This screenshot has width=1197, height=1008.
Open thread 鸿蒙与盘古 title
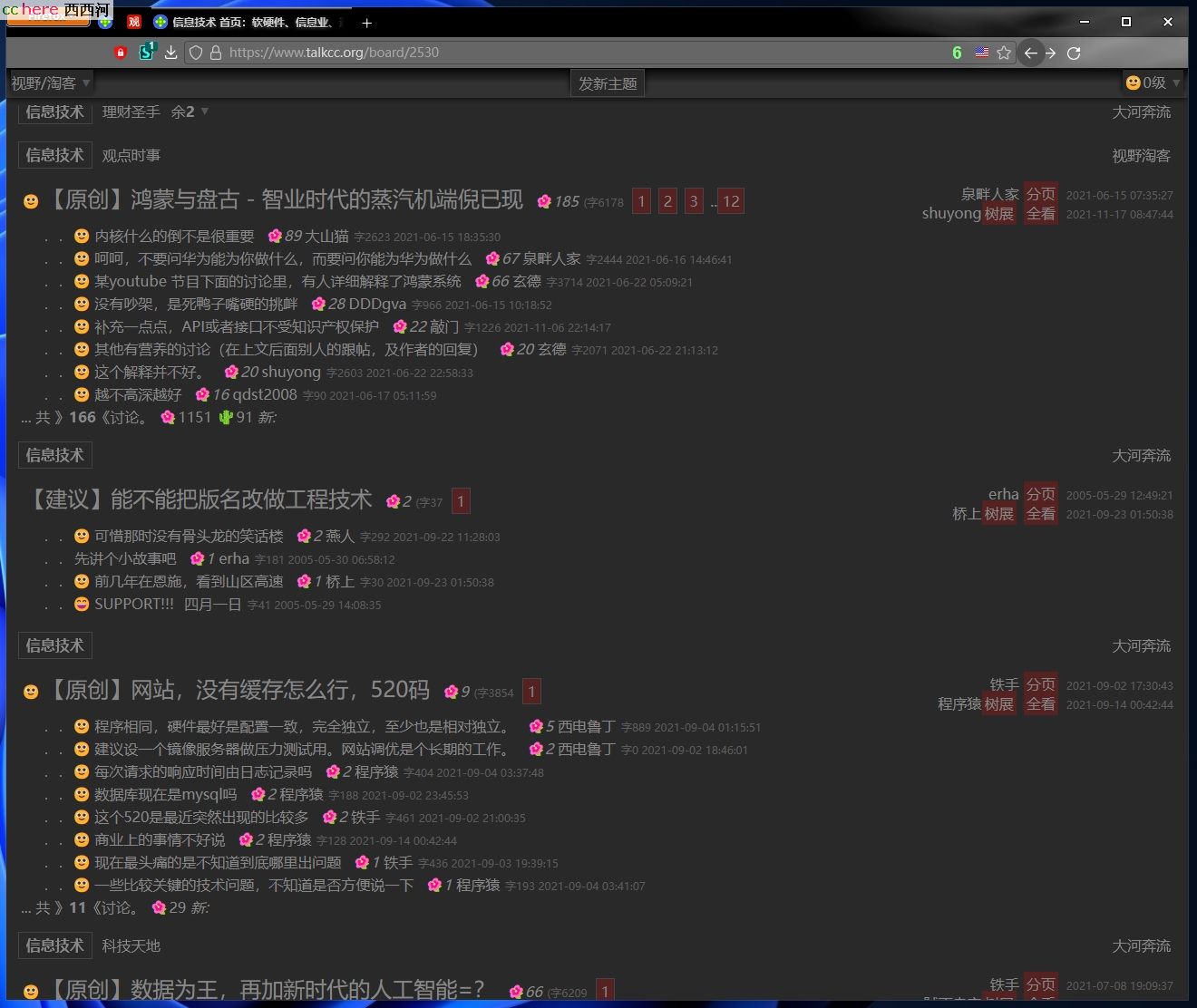pos(281,199)
